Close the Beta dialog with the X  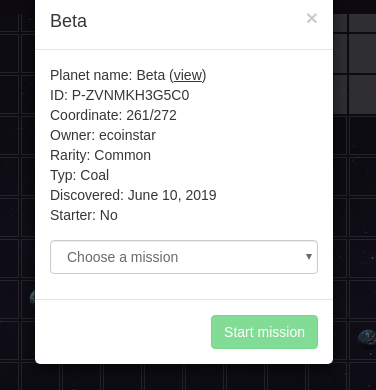point(312,18)
